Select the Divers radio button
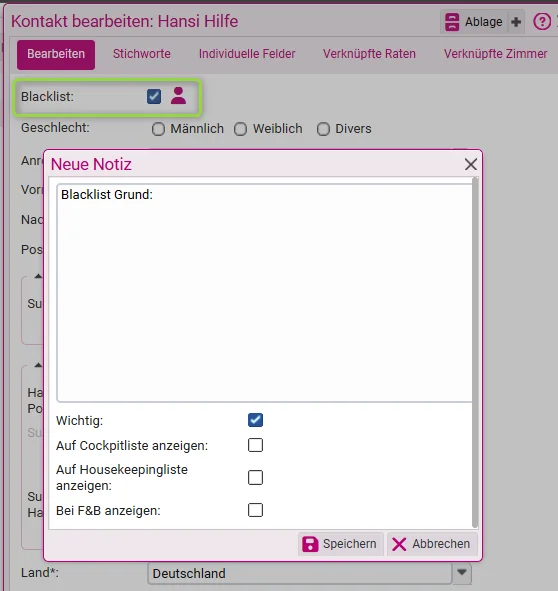 [323, 129]
